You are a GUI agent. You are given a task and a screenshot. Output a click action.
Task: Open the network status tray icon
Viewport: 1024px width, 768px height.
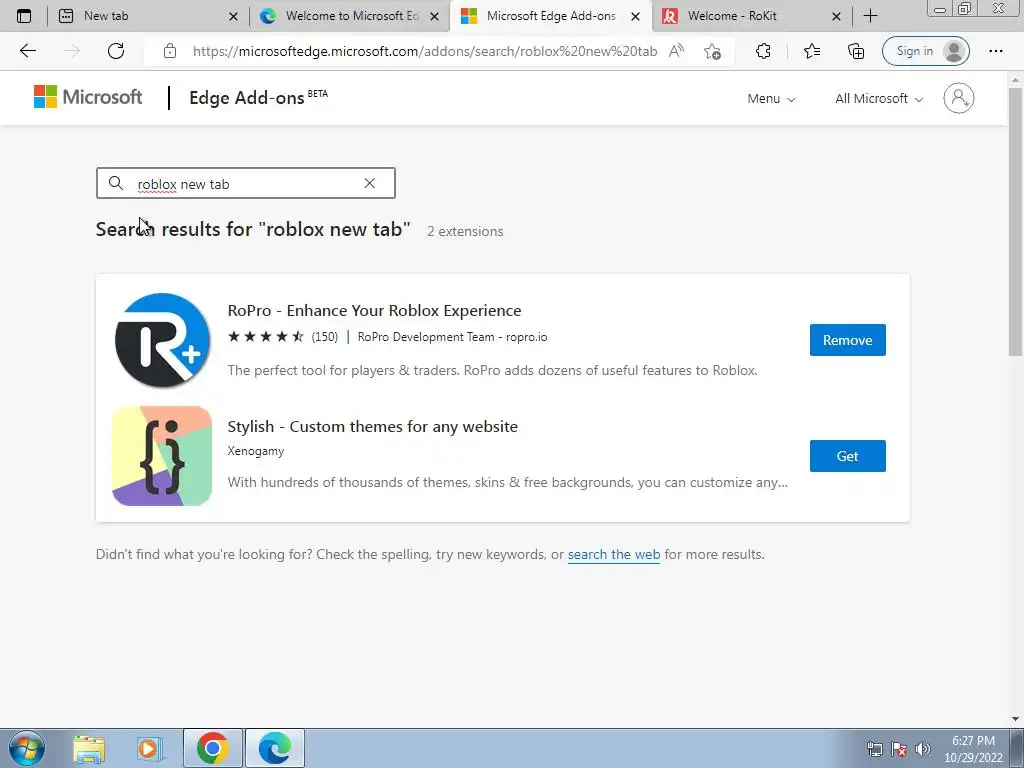874,749
